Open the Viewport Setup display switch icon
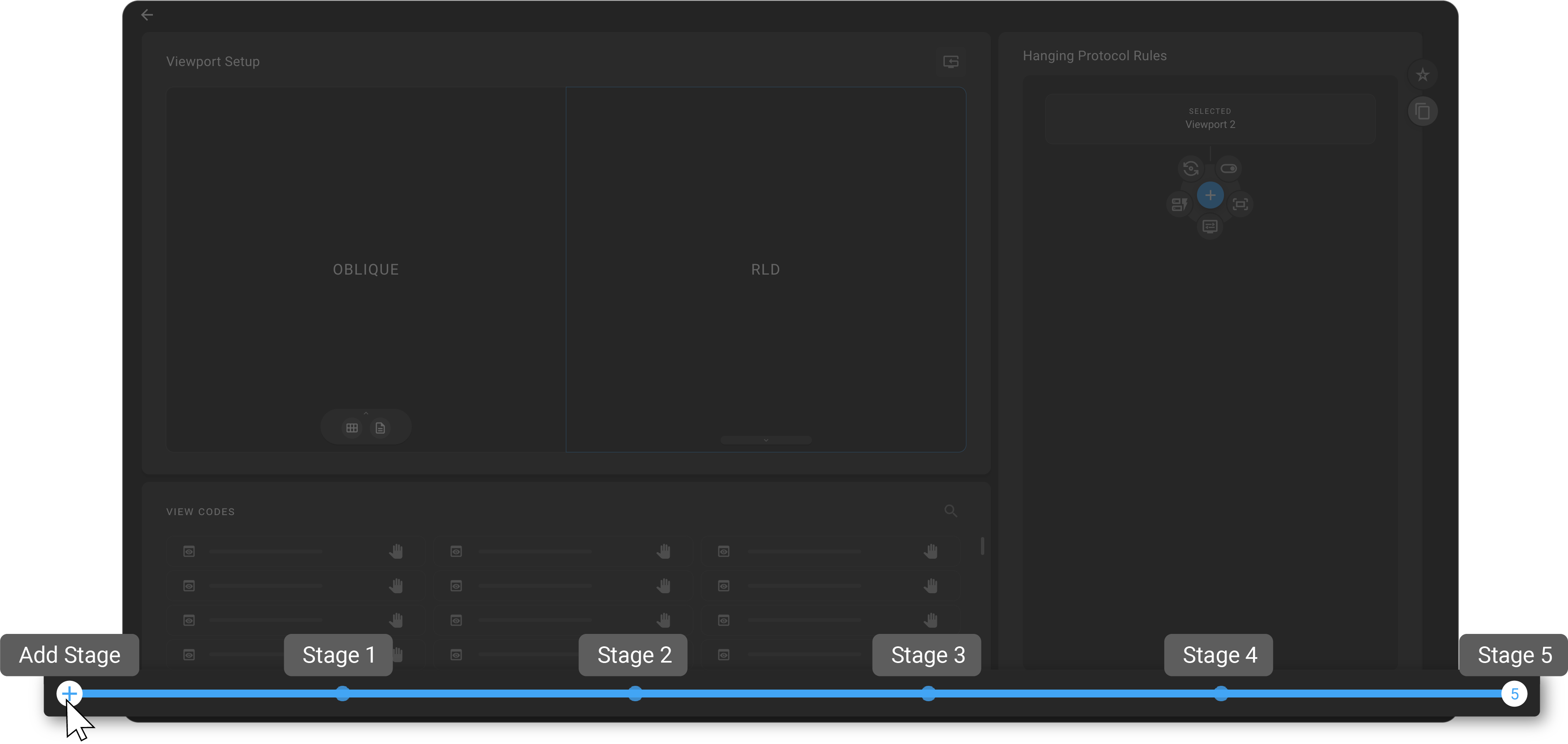The width and height of the screenshot is (1568, 744). coord(950,61)
